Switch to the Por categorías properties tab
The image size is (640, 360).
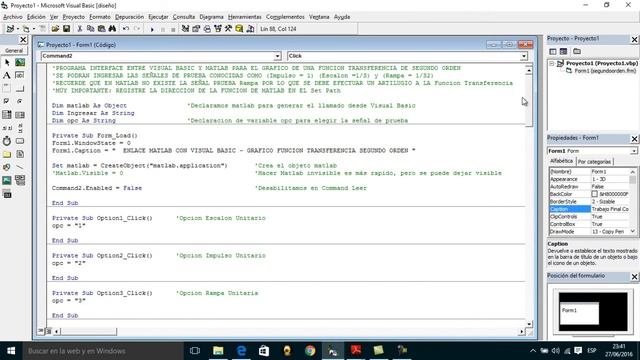(594, 162)
